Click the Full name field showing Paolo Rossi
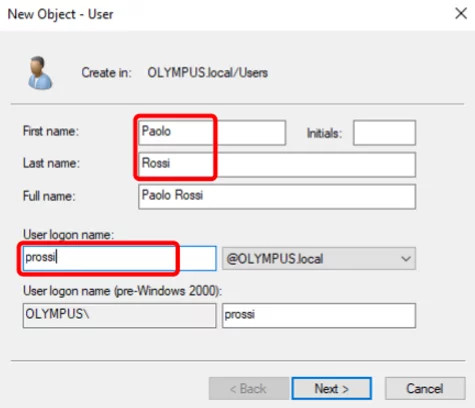Image resolution: width=475 pixels, height=408 pixels. point(277,196)
